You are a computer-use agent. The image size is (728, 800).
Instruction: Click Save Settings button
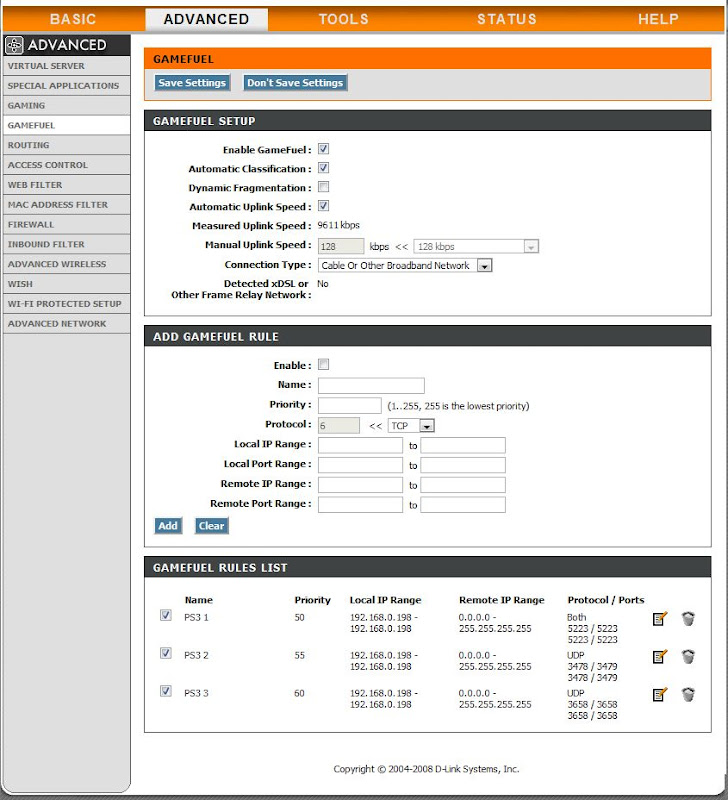(x=192, y=83)
